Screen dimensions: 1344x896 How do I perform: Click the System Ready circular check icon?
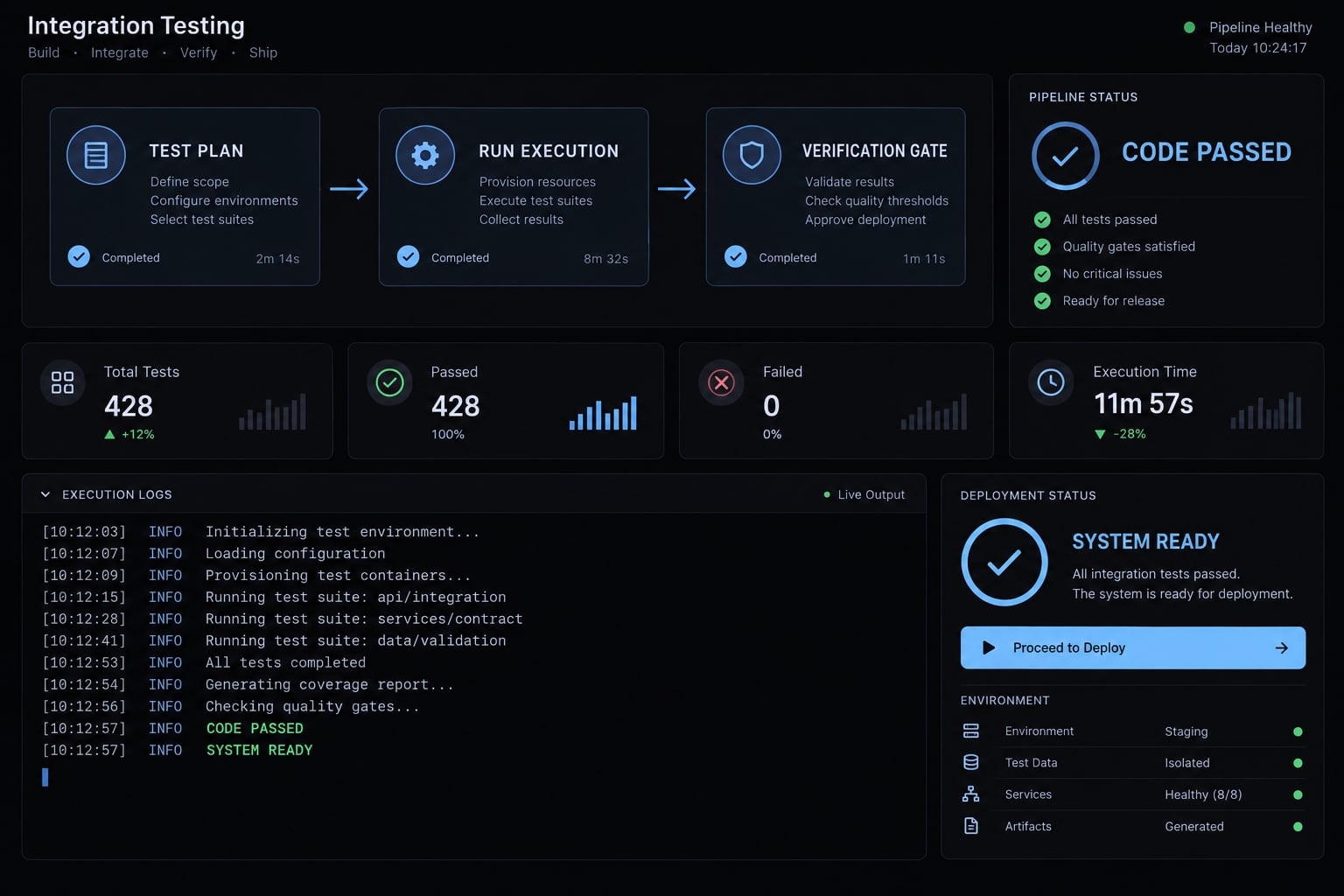coord(1004,563)
